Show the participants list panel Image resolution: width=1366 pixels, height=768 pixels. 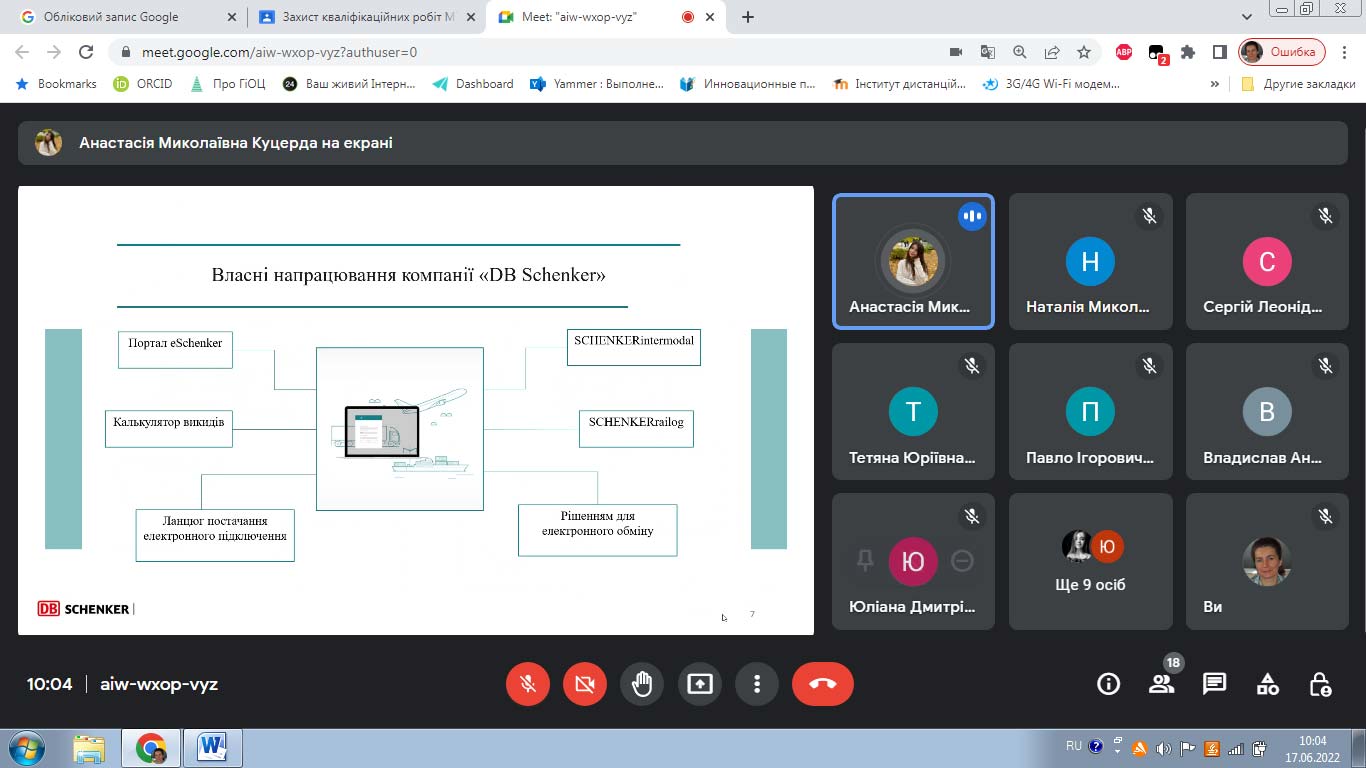coord(1161,684)
